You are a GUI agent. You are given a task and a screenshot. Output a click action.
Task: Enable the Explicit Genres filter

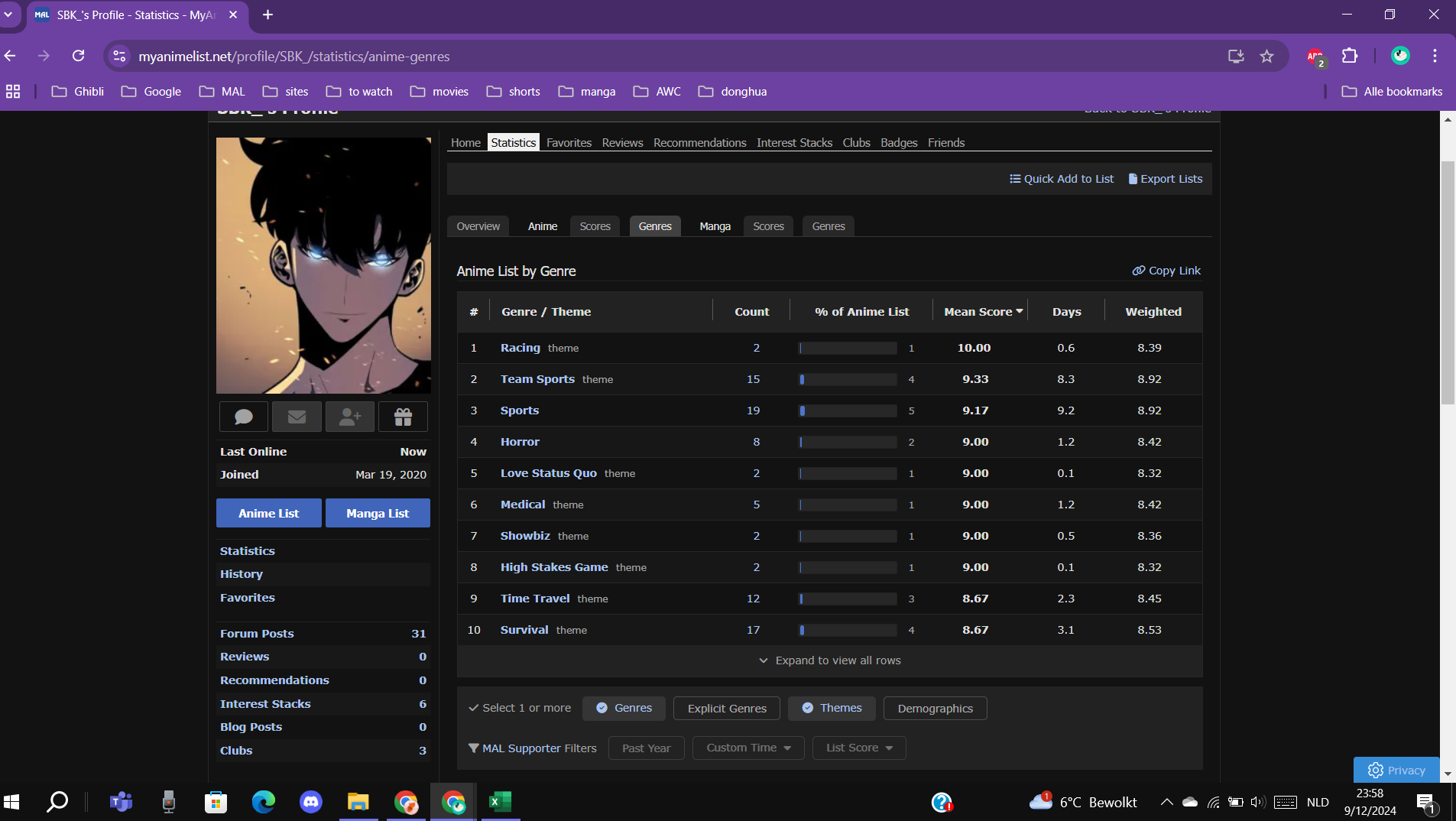click(x=726, y=709)
